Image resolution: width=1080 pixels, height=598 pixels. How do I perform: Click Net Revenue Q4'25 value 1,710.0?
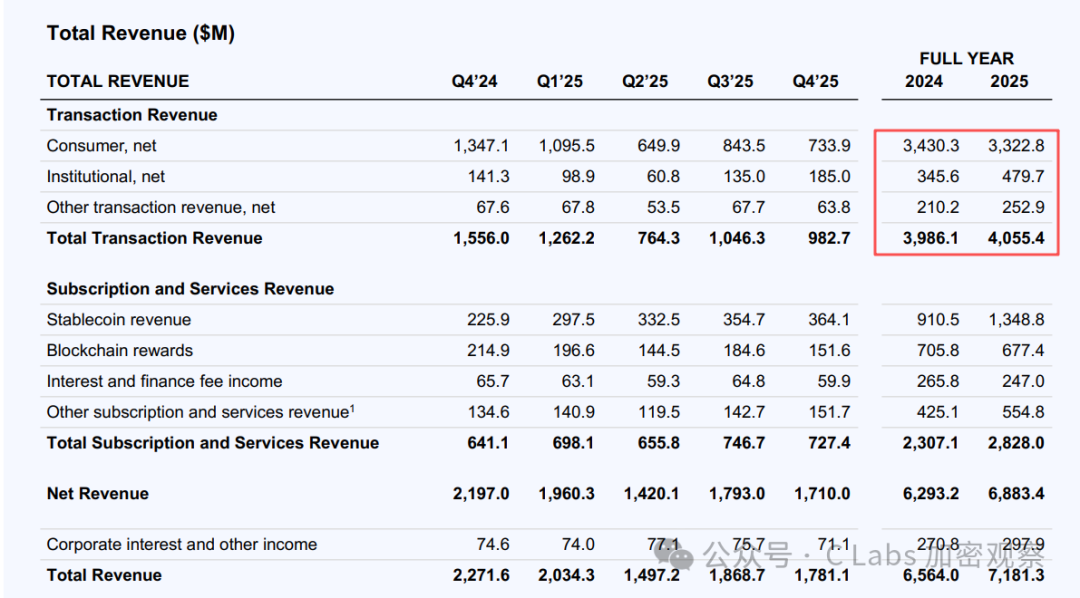pyautogui.click(x=821, y=494)
